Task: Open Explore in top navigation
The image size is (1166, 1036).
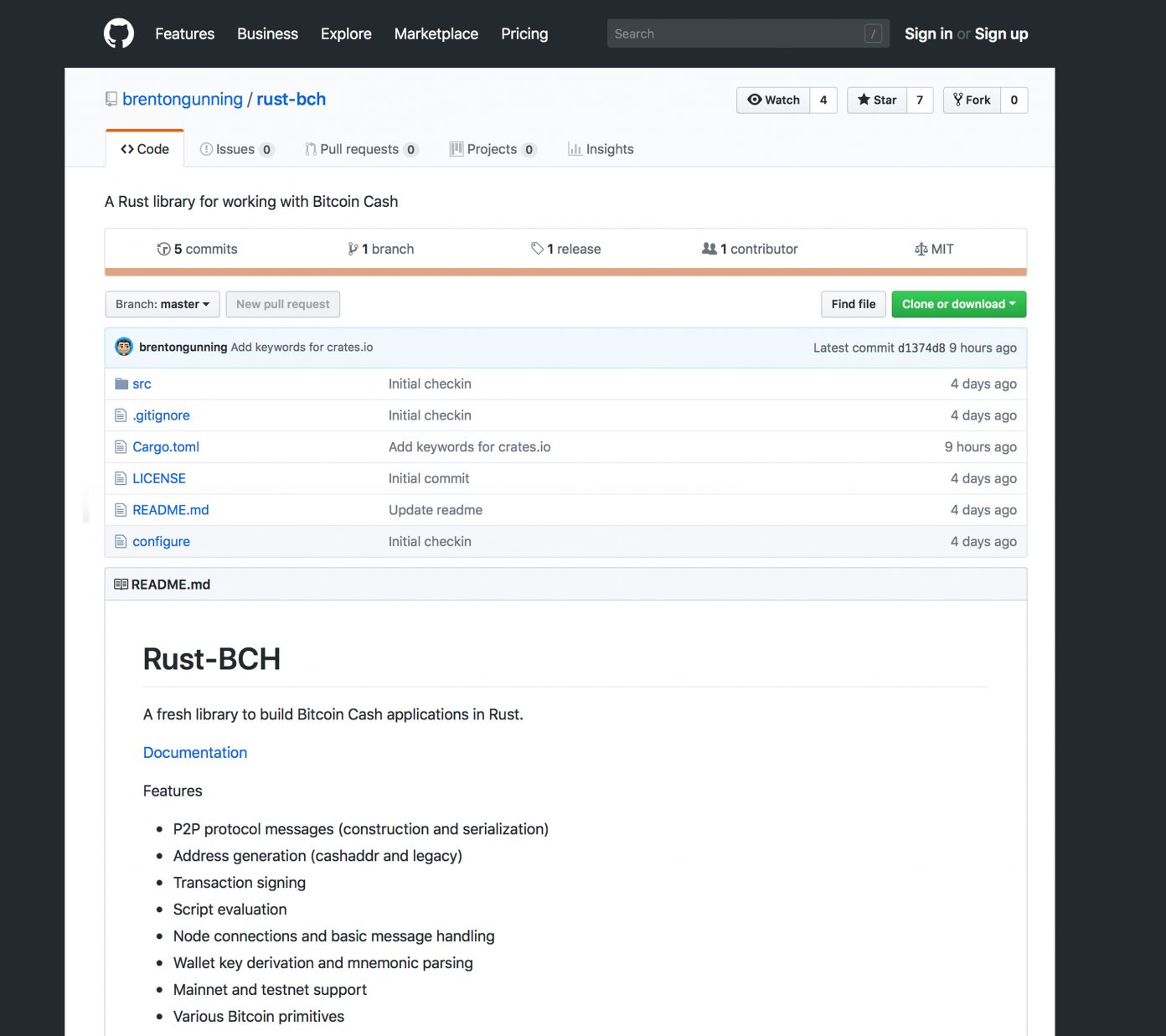Action: pos(346,34)
